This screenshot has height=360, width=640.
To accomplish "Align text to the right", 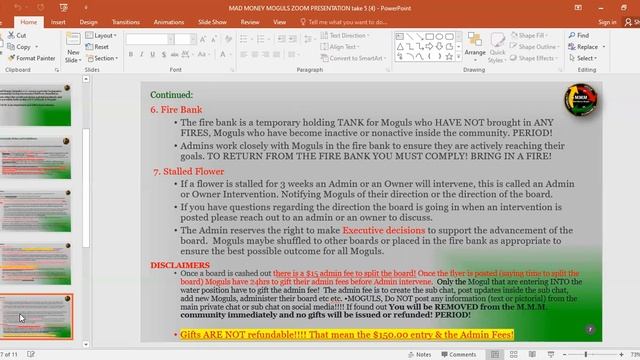I will tap(266, 54).
